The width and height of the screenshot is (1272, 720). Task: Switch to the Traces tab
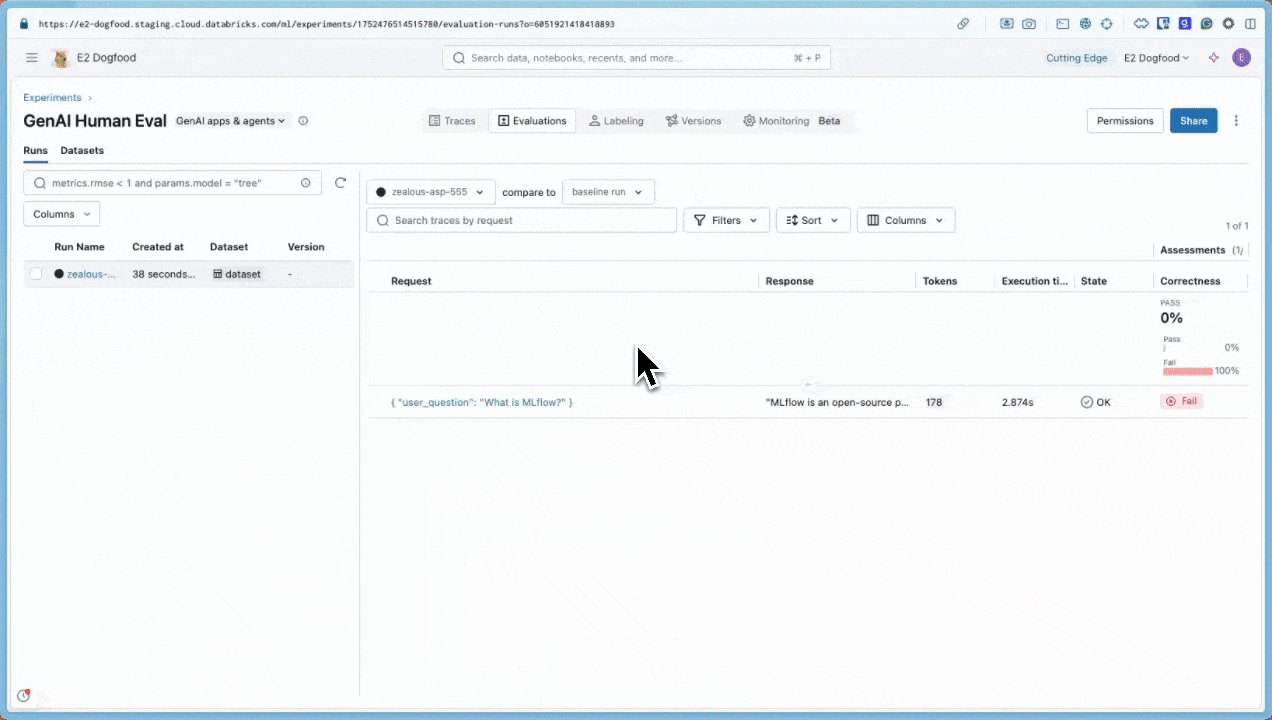(x=452, y=121)
